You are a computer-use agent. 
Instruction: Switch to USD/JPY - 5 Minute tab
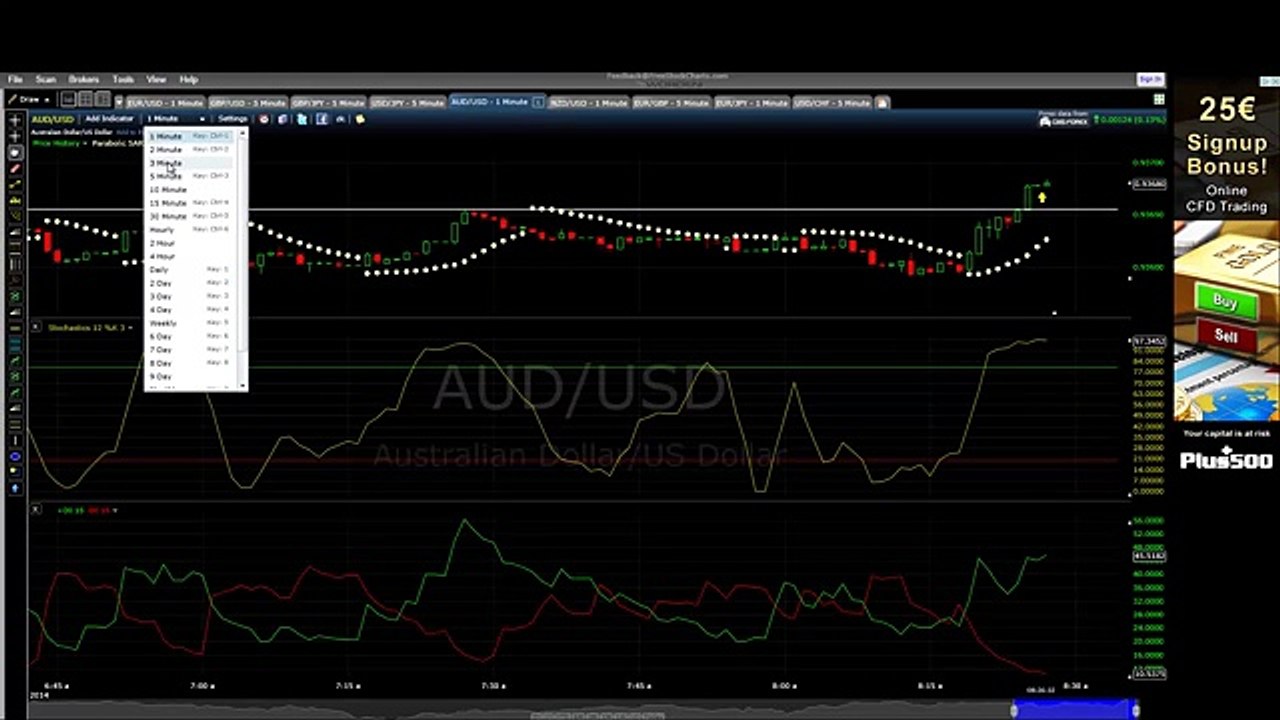(409, 102)
